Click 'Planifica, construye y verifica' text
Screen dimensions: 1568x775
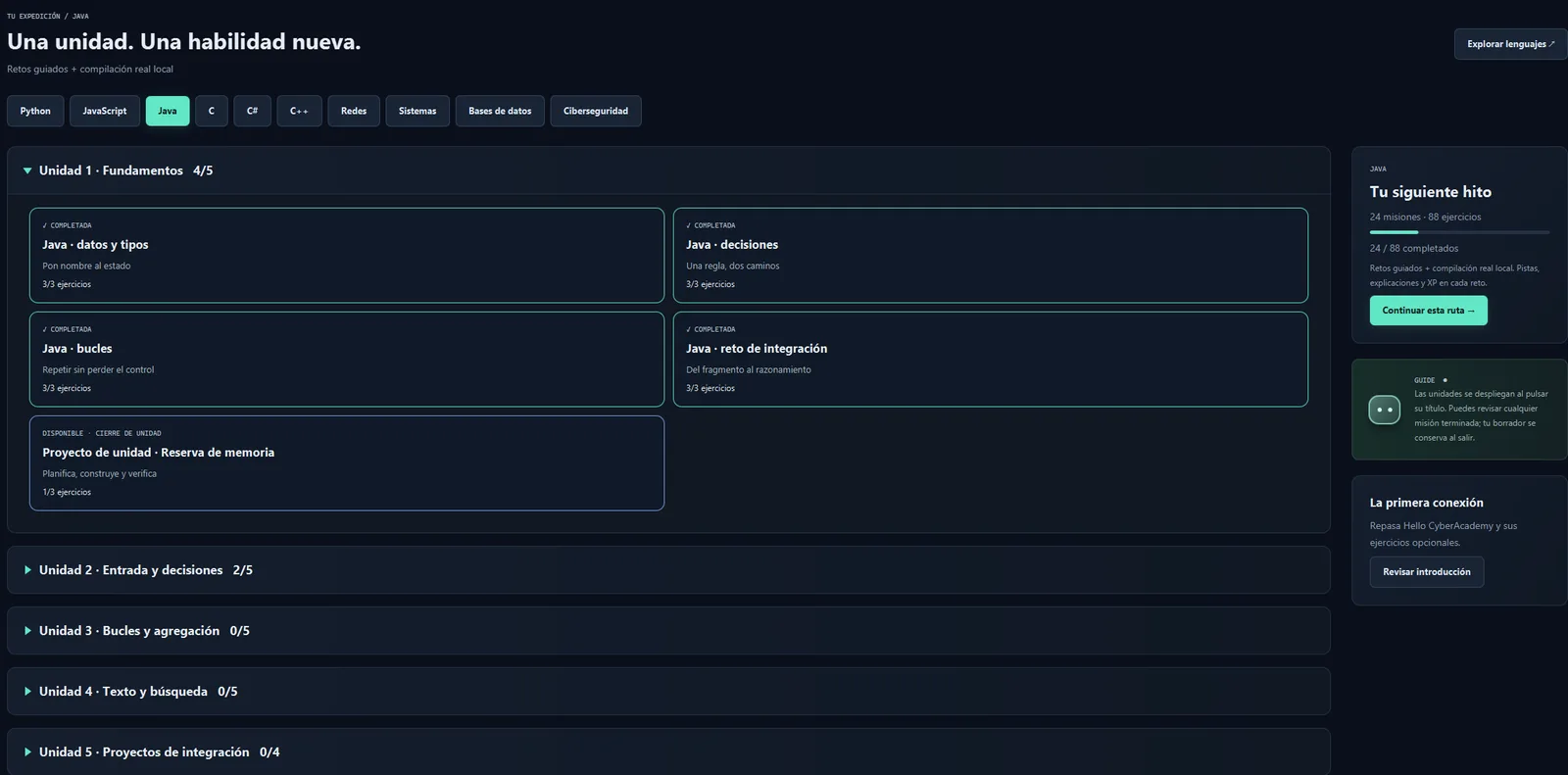(99, 474)
